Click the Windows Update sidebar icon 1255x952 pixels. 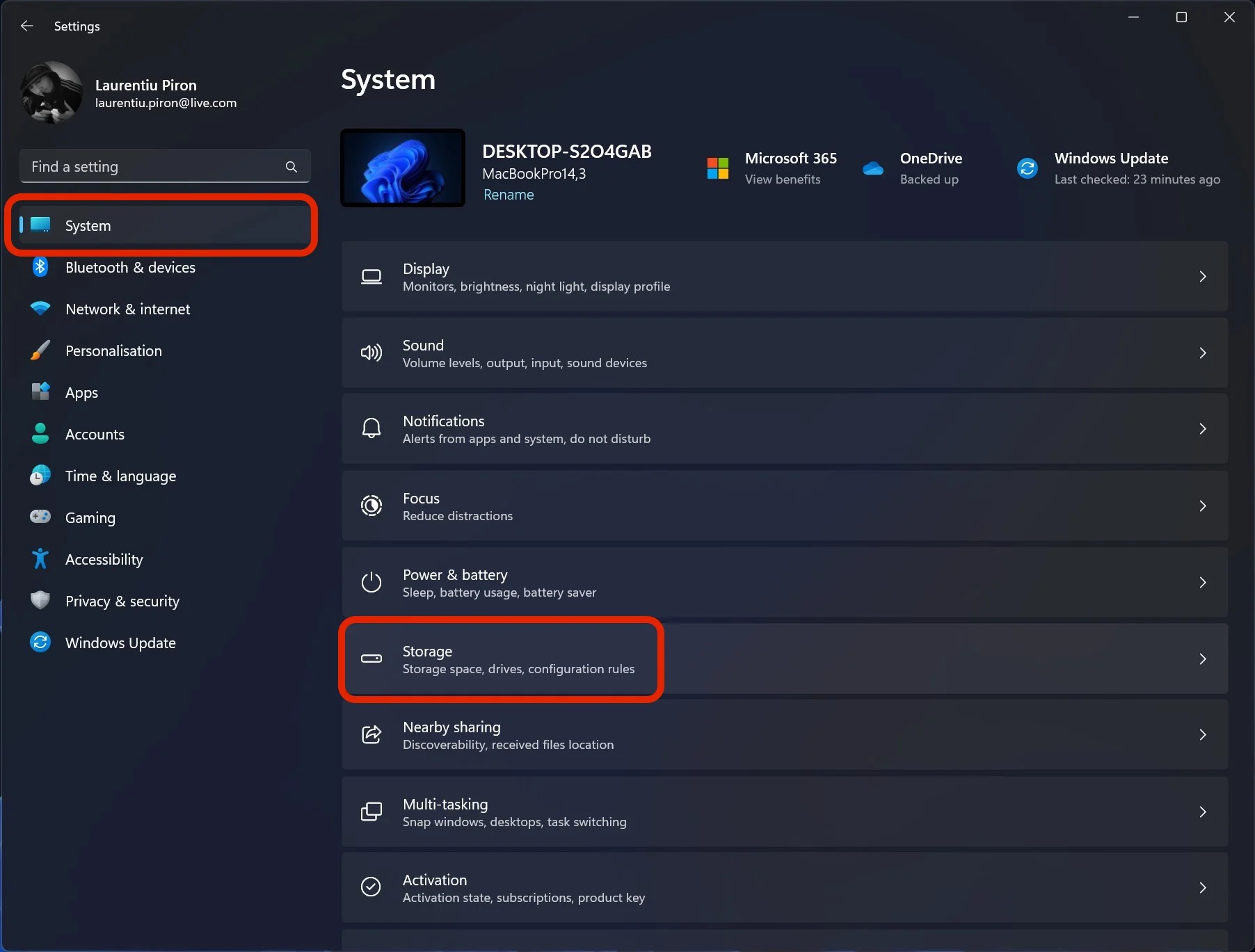[x=40, y=642]
